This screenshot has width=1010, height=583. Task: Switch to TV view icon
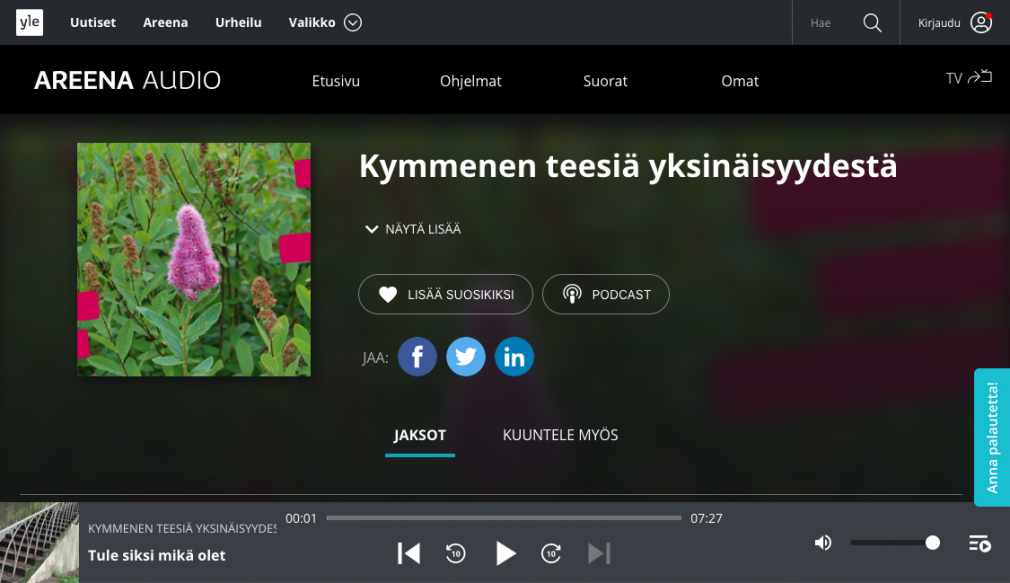(x=968, y=78)
